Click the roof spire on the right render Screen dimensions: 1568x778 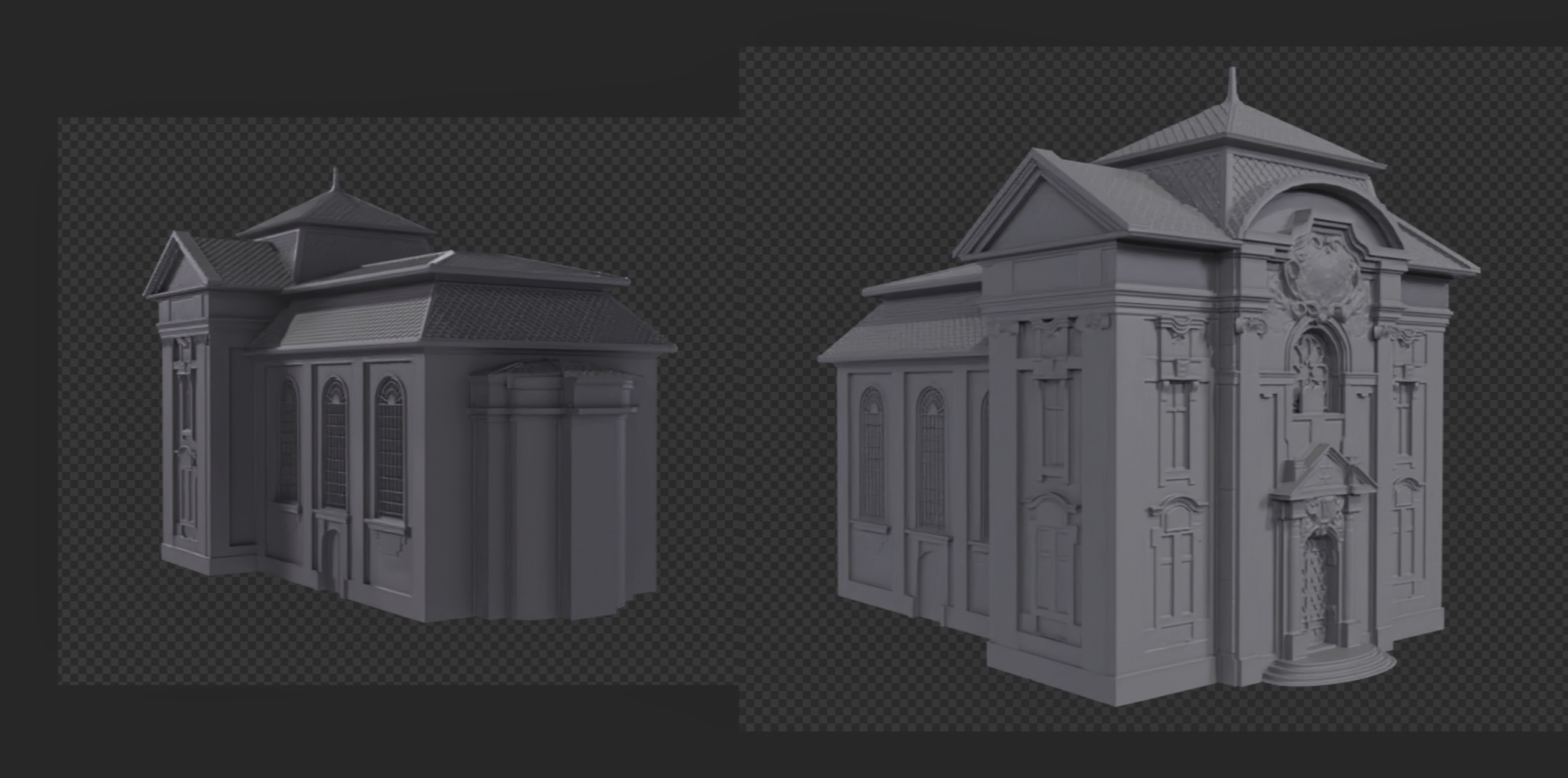pyautogui.click(x=1231, y=85)
